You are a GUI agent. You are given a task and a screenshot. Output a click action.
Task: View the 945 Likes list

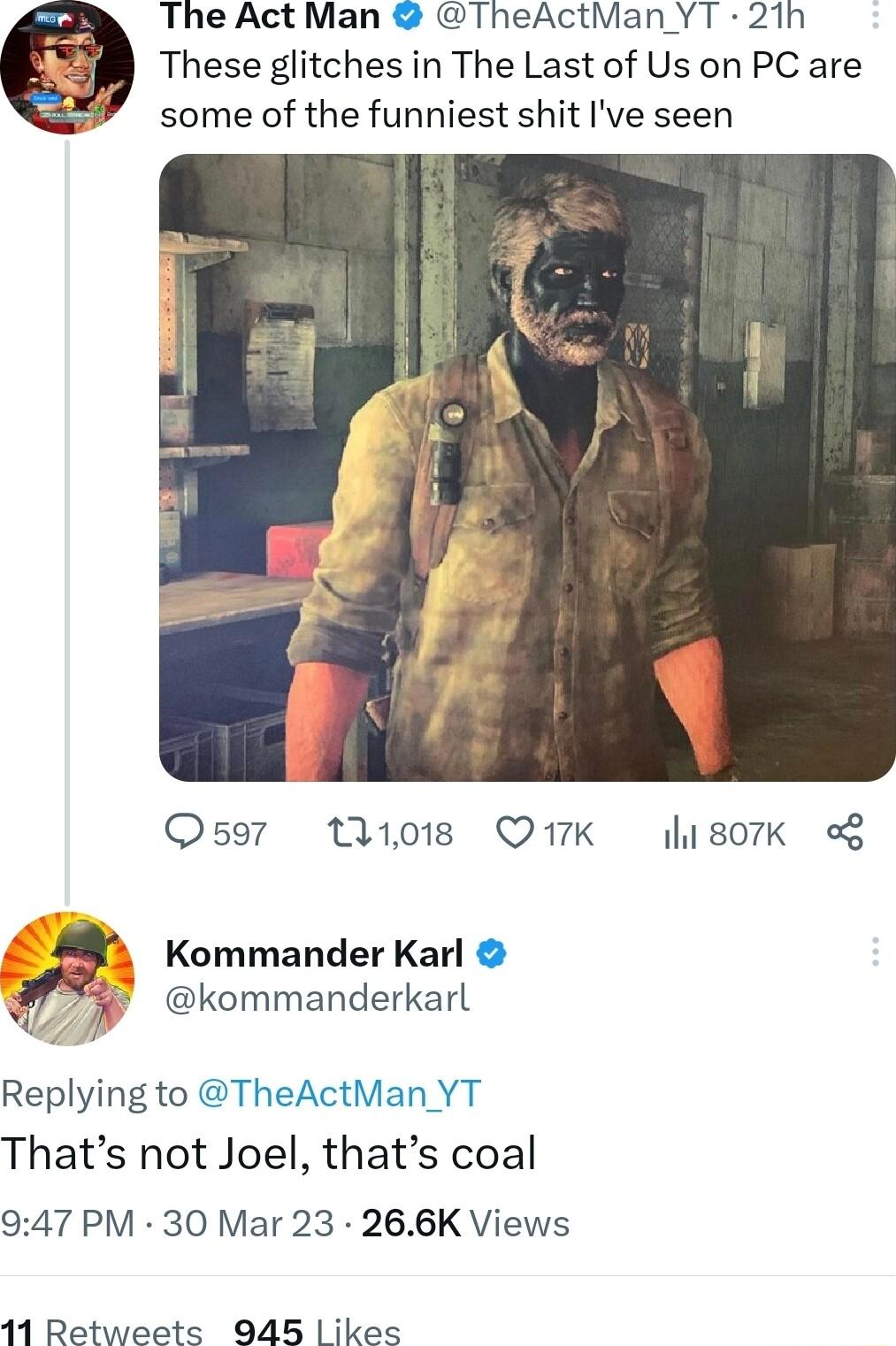pyautogui.click(x=311, y=1328)
